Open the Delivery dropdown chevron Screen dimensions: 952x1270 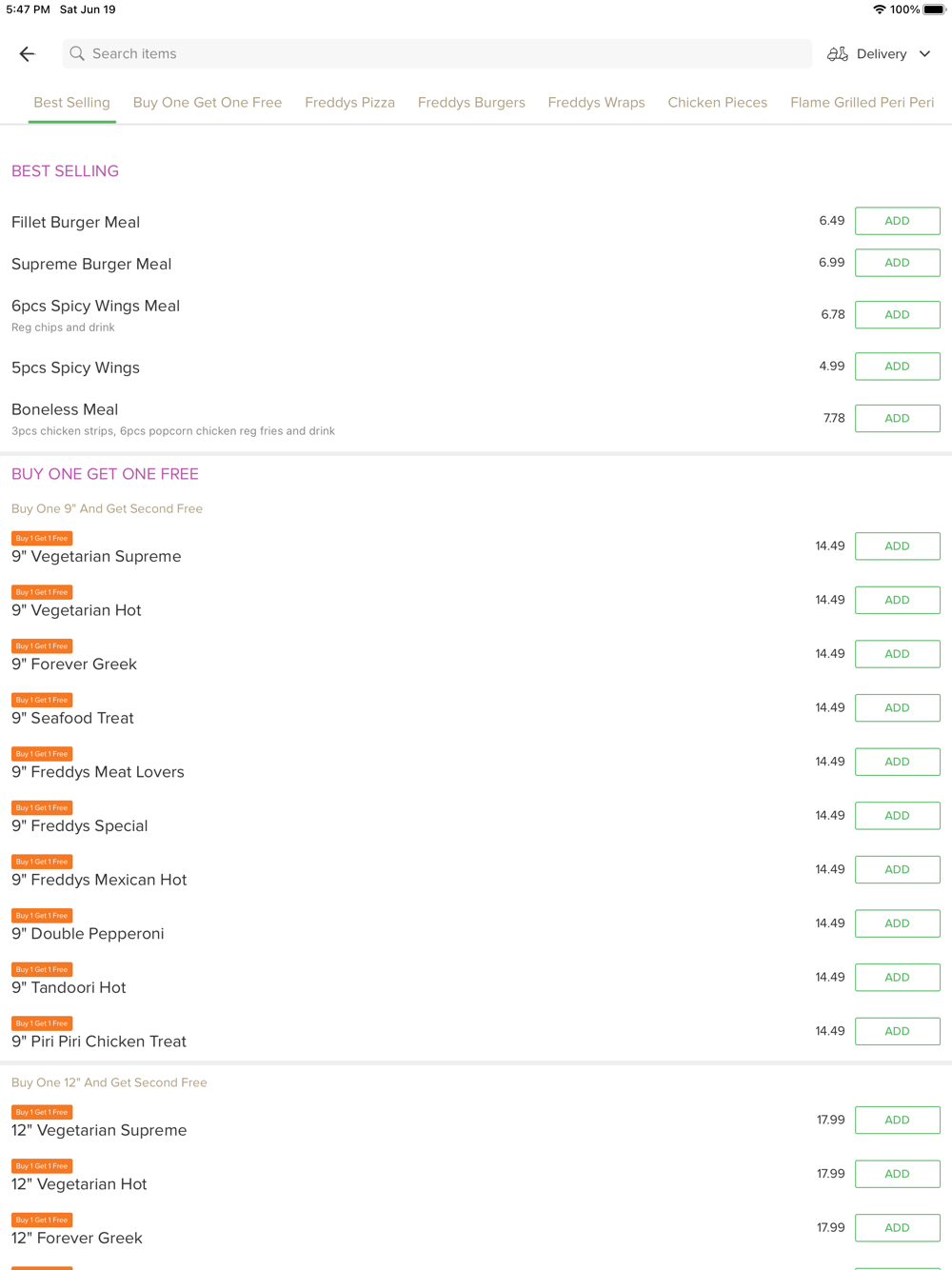click(924, 54)
